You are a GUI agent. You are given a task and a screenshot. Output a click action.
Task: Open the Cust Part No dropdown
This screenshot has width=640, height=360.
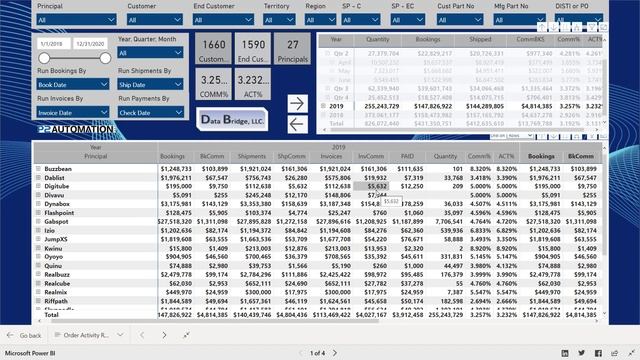460,20
